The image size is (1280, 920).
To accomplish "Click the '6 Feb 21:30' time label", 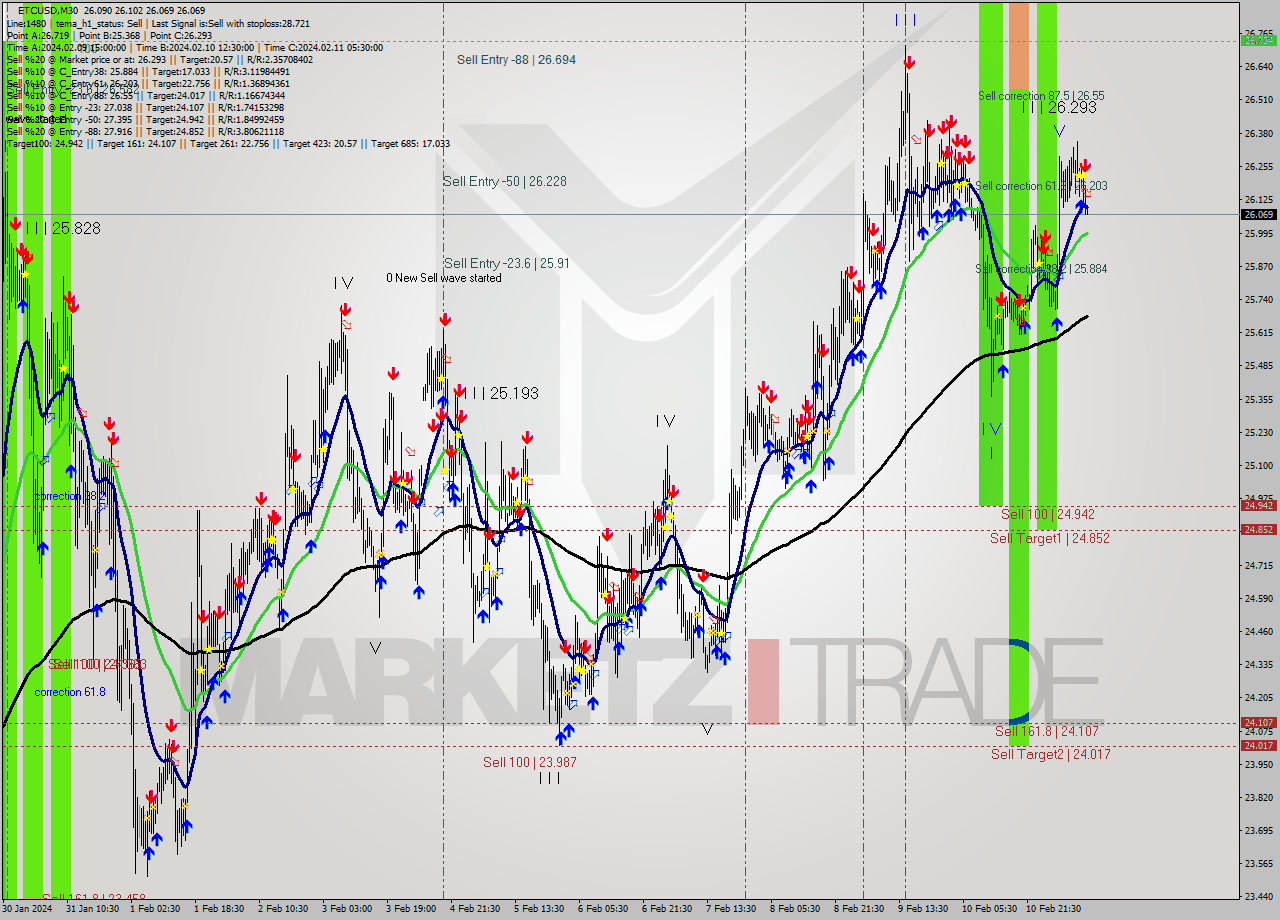I will [x=668, y=909].
